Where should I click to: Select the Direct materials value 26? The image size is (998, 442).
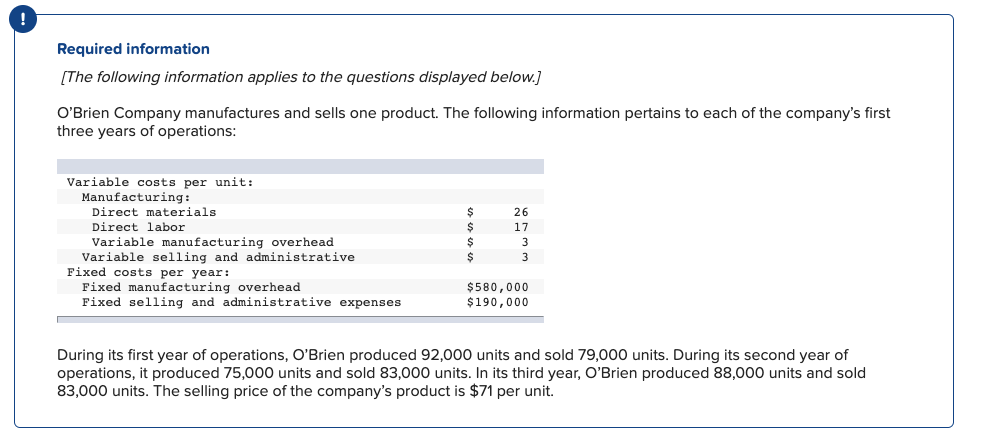[521, 212]
